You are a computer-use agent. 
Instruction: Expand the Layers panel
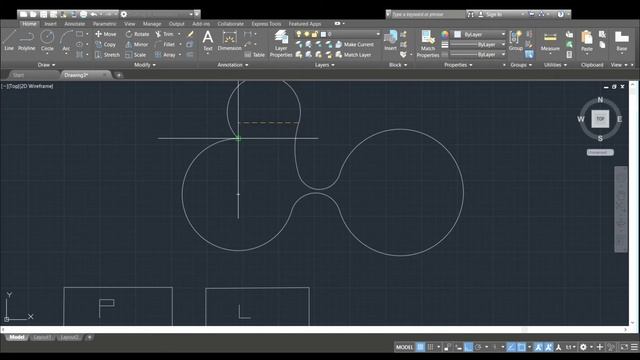coord(324,65)
